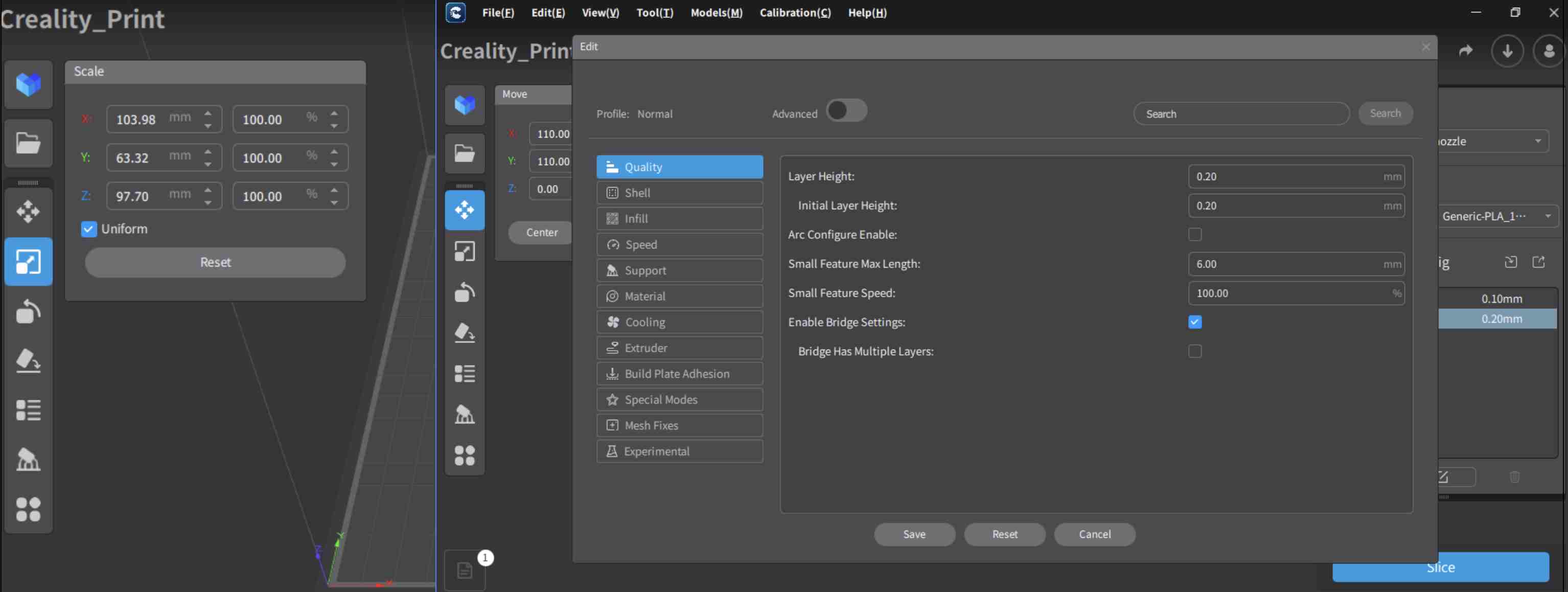This screenshot has width=1568, height=592.
Task: Click the Cancel button in the Edit dialog
Action: [x=1094, y=534]
